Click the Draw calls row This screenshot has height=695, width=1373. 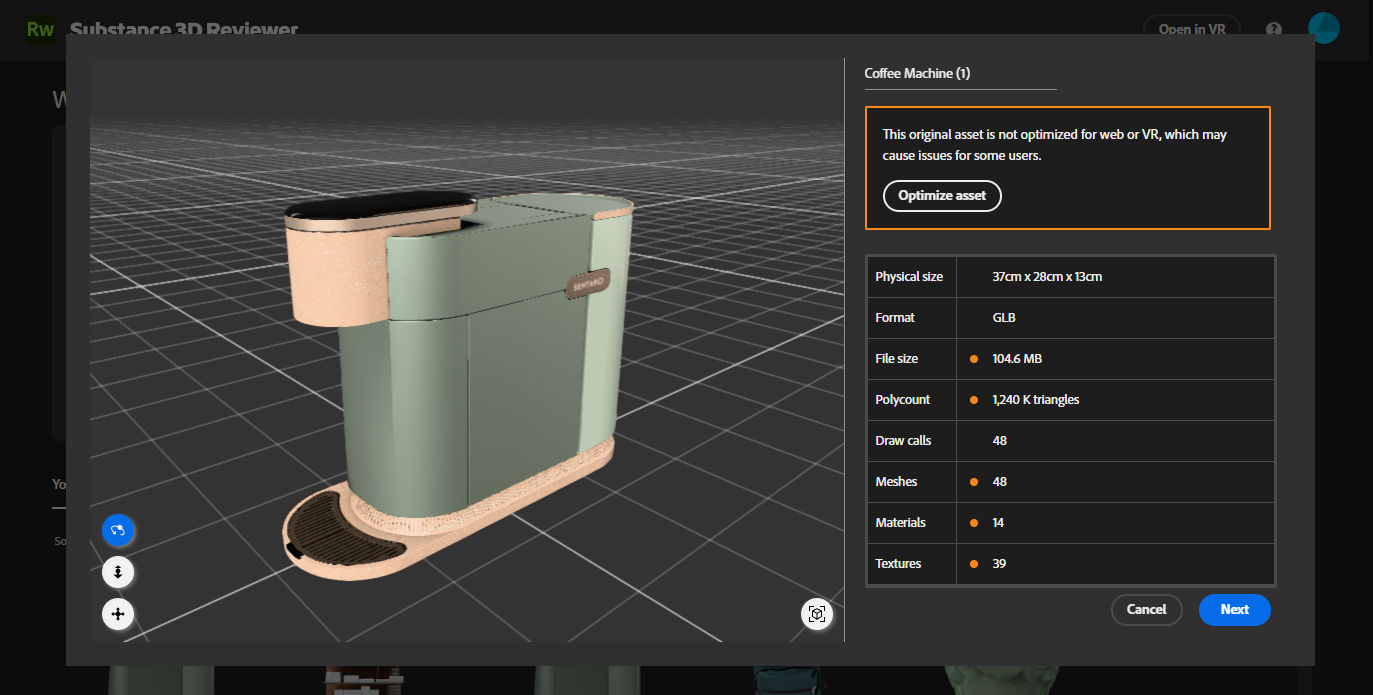tap(1070, 441)
